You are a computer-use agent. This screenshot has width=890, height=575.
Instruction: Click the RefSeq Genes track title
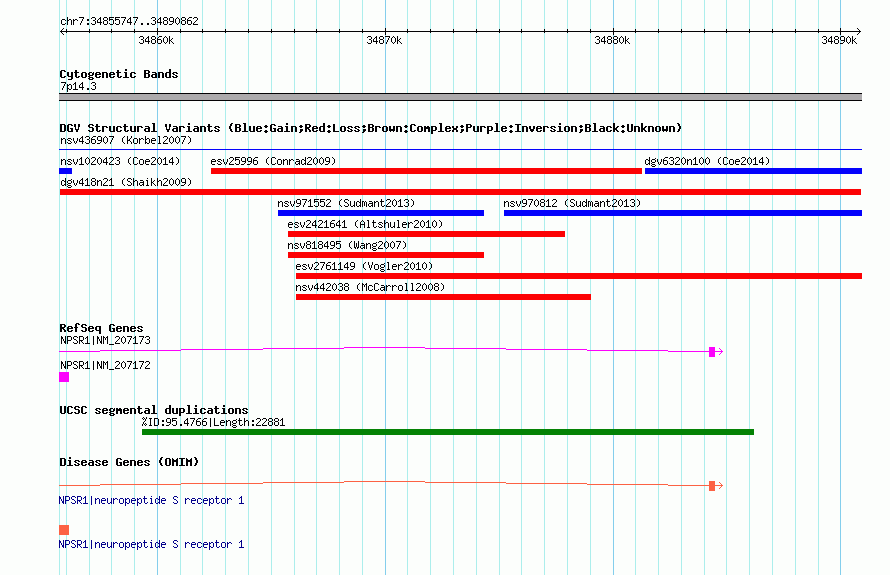coord(101,328)
